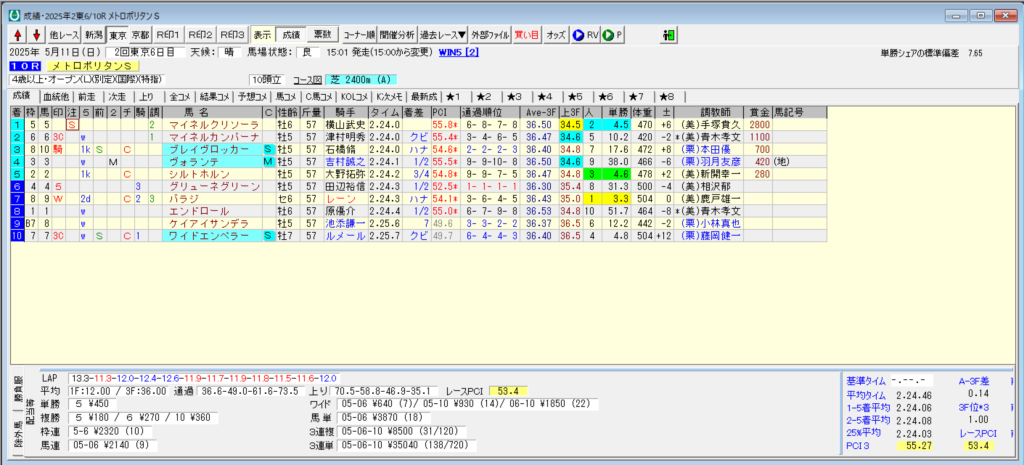Expand the 過去レース▼ past races dropdown
Screen dimensions: 1024x465
click(x=443, y=35)
